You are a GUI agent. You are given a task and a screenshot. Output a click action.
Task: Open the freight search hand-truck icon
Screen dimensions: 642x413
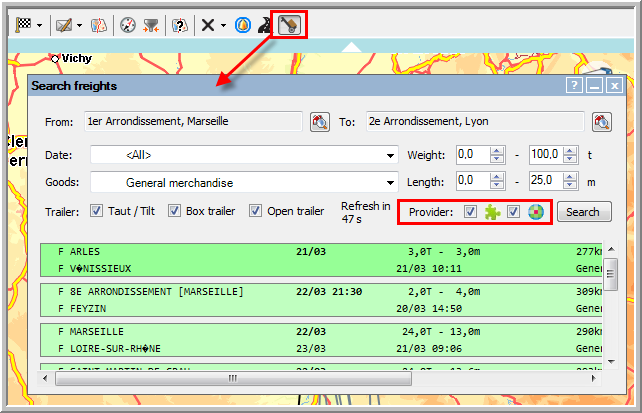pos(289,24)
